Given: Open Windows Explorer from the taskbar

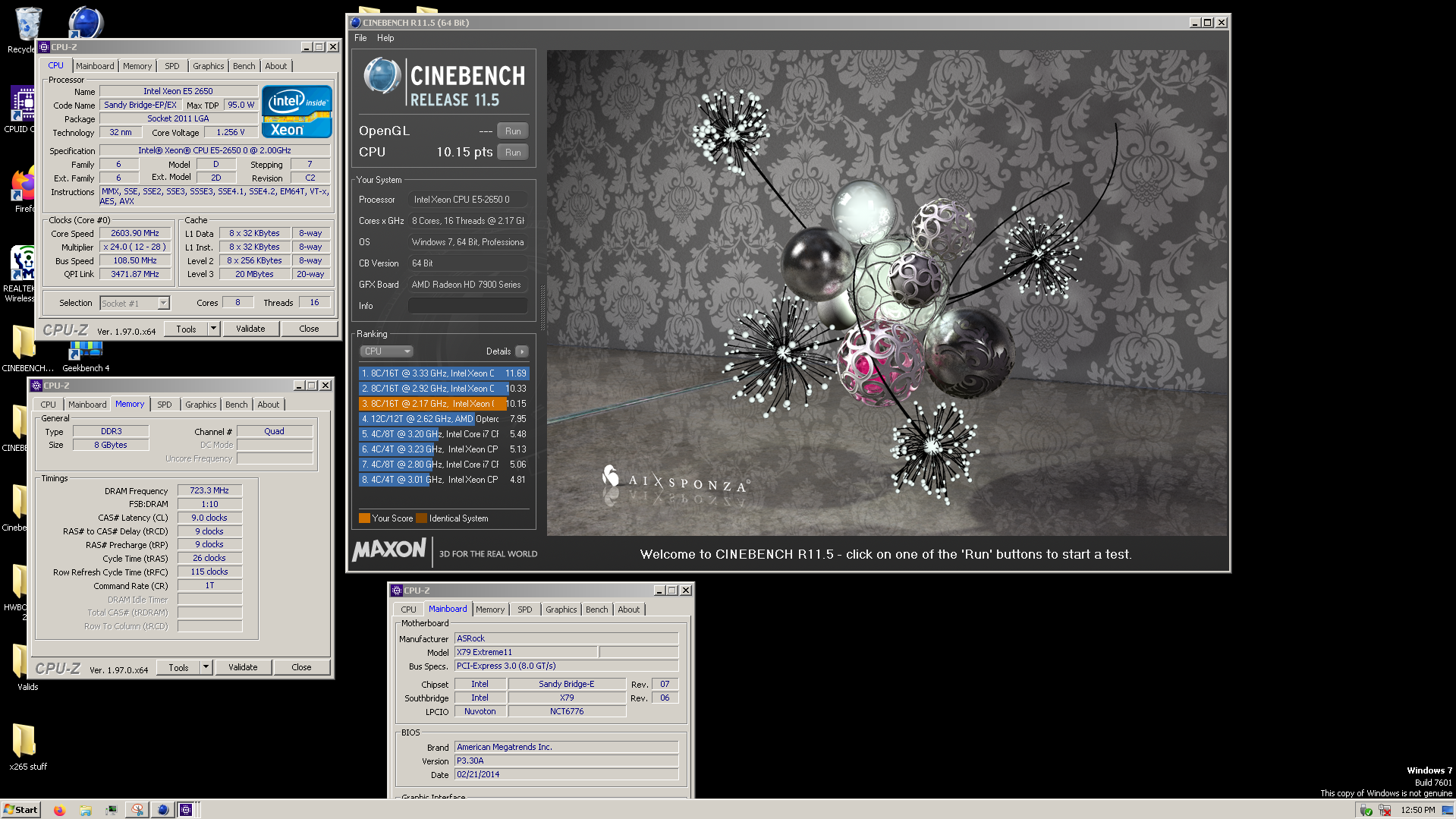Looking at the screenshot, I should click(86, 810).
